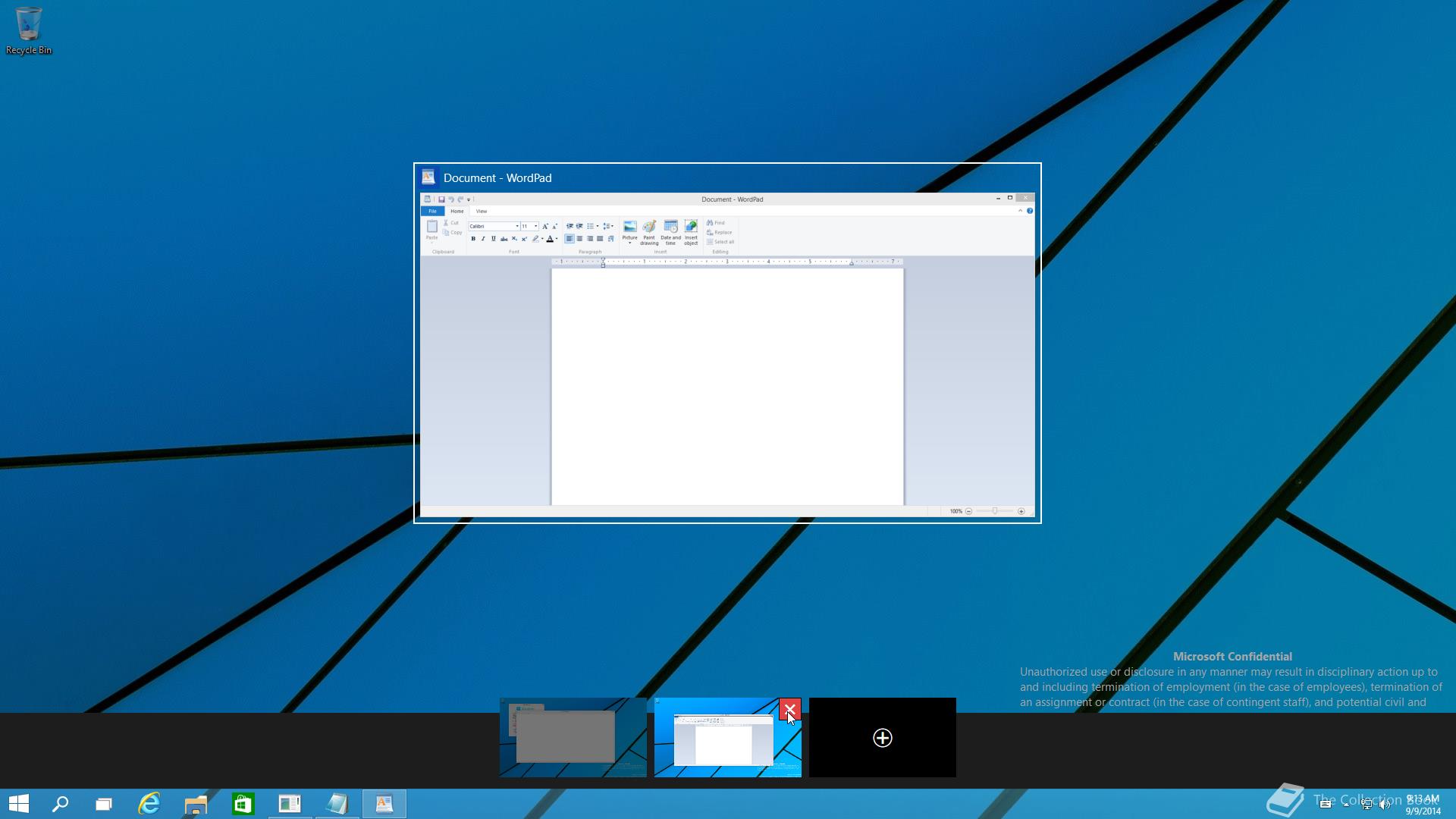Open the Start menu
Viewport: 1456px width, 819px height.
pyautogui.click(x=19, y=803)
